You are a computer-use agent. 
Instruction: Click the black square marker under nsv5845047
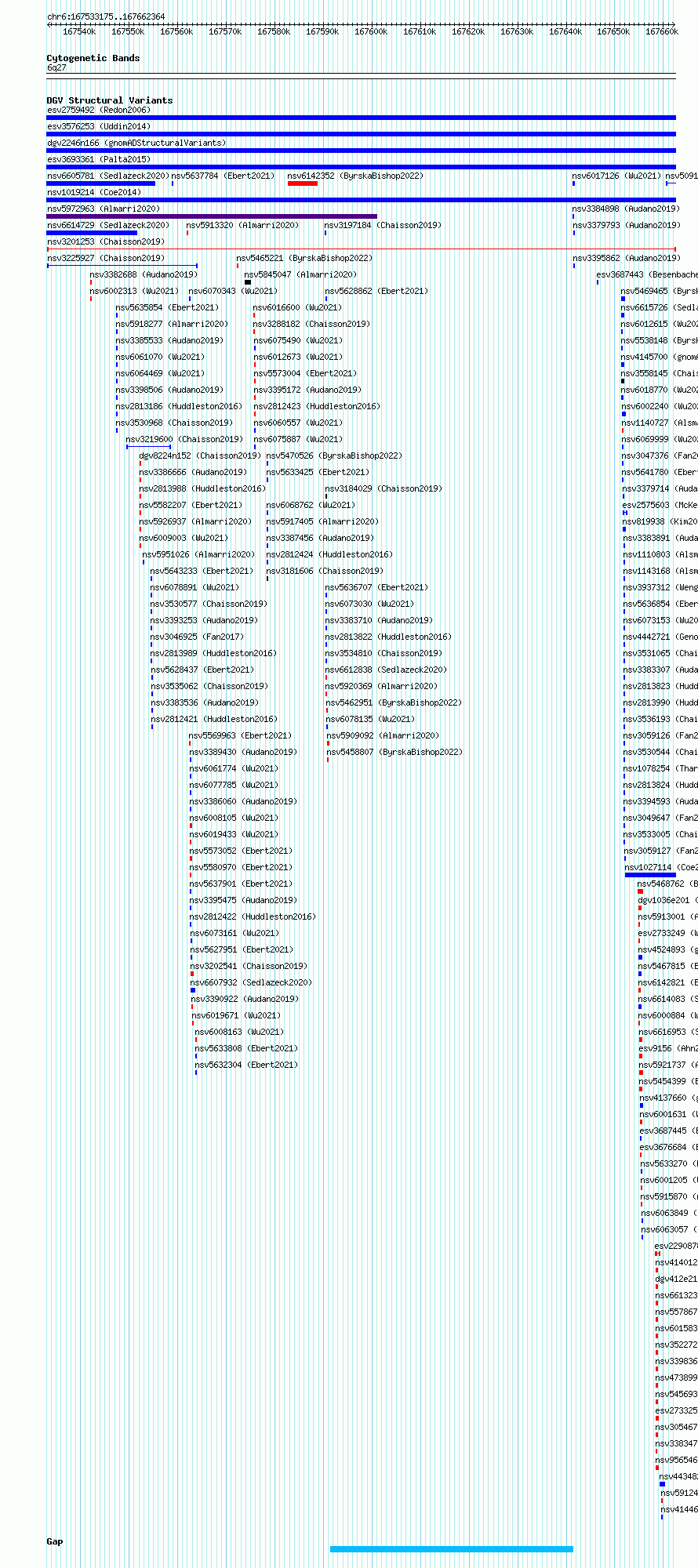(248, 282)
